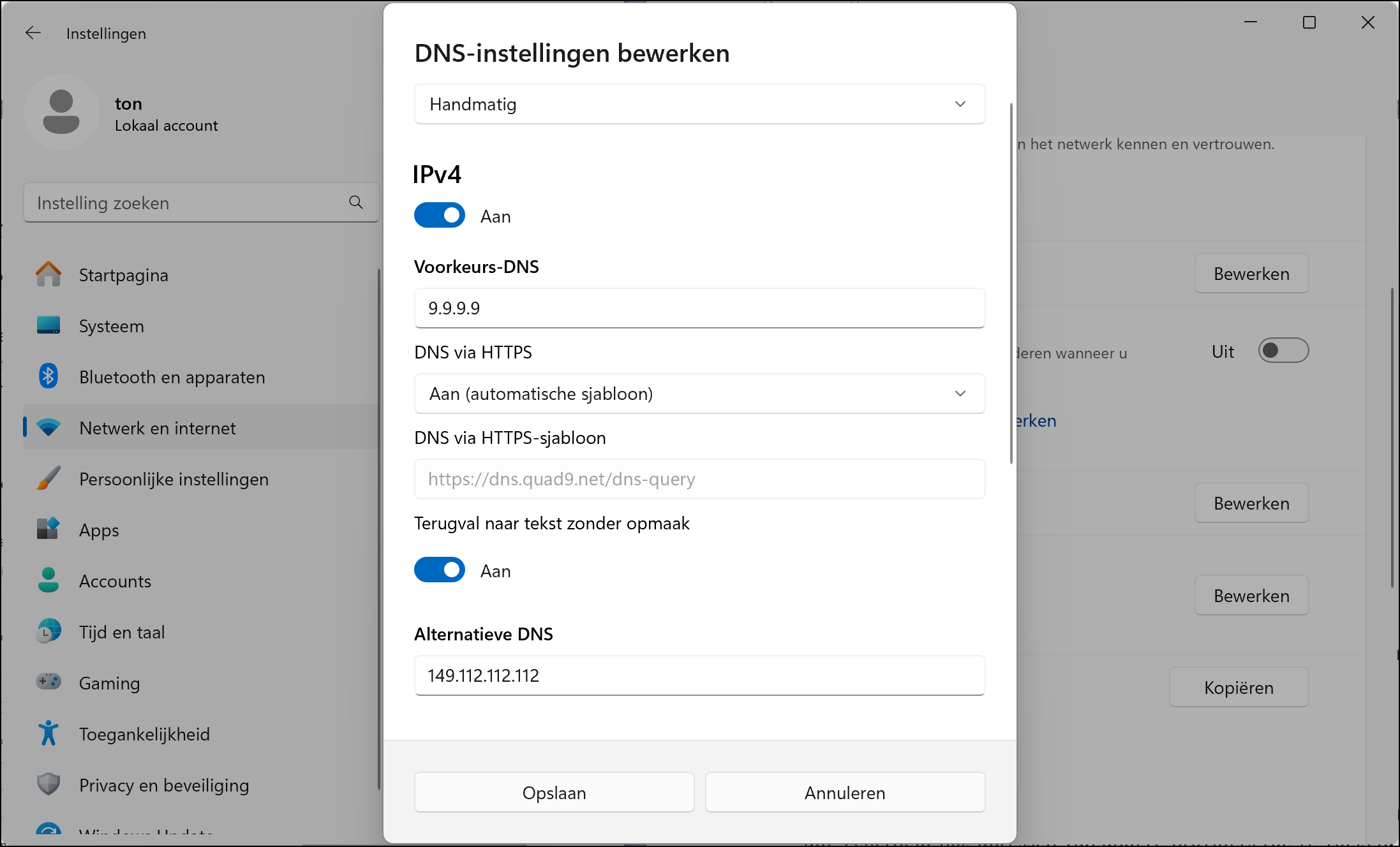Click the Gaming controller icon

pyautogui.click(x=48, y=682)
